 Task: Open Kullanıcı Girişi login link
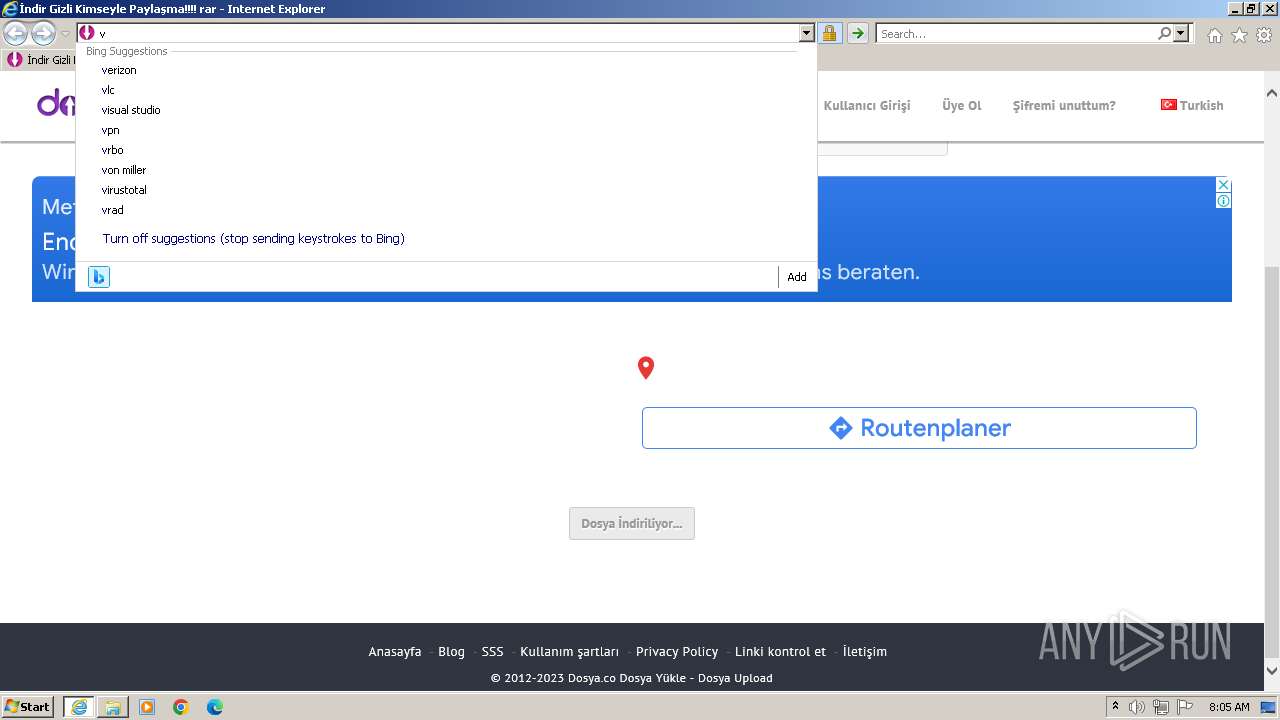(x=867, y=105)
